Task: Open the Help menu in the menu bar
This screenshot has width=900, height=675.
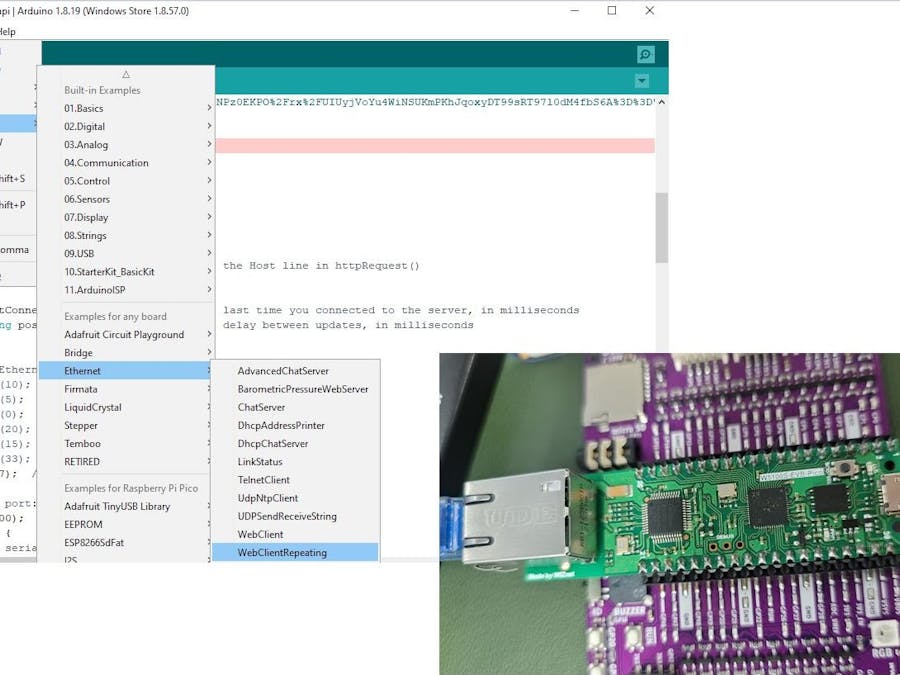Action: (x=7, y=32)
